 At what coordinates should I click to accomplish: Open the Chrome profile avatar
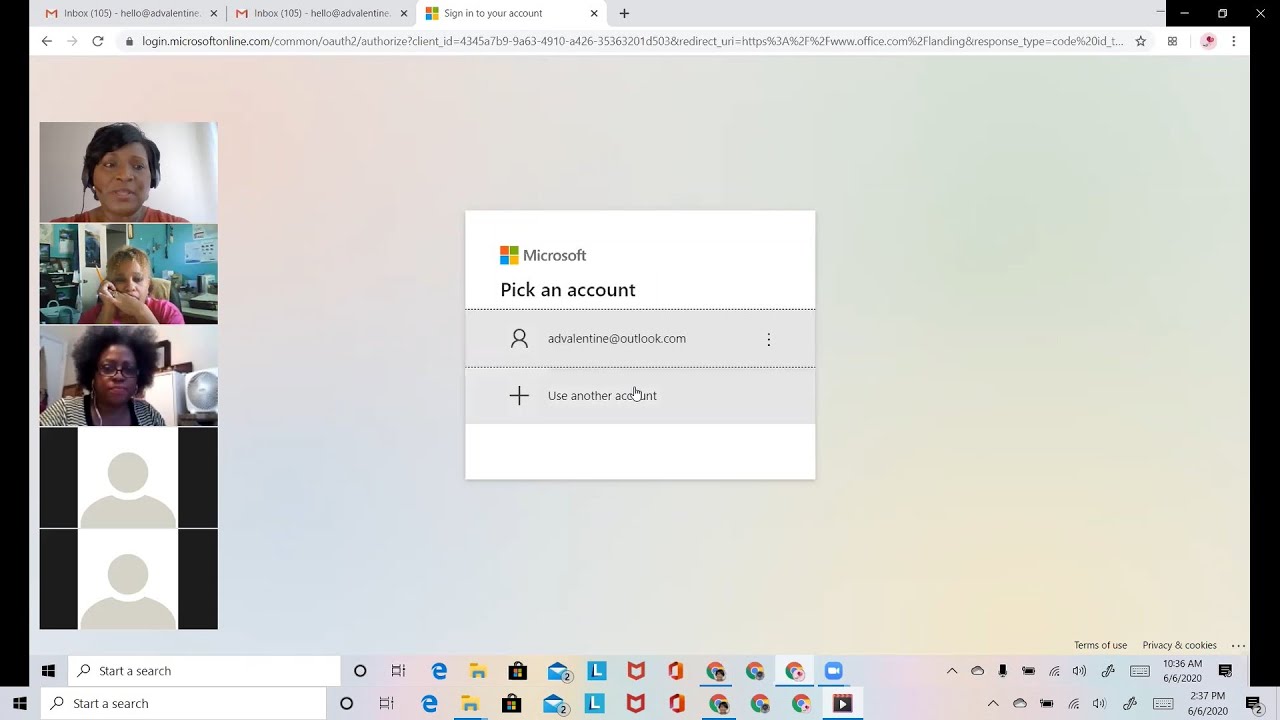(x=1208, y=41)
